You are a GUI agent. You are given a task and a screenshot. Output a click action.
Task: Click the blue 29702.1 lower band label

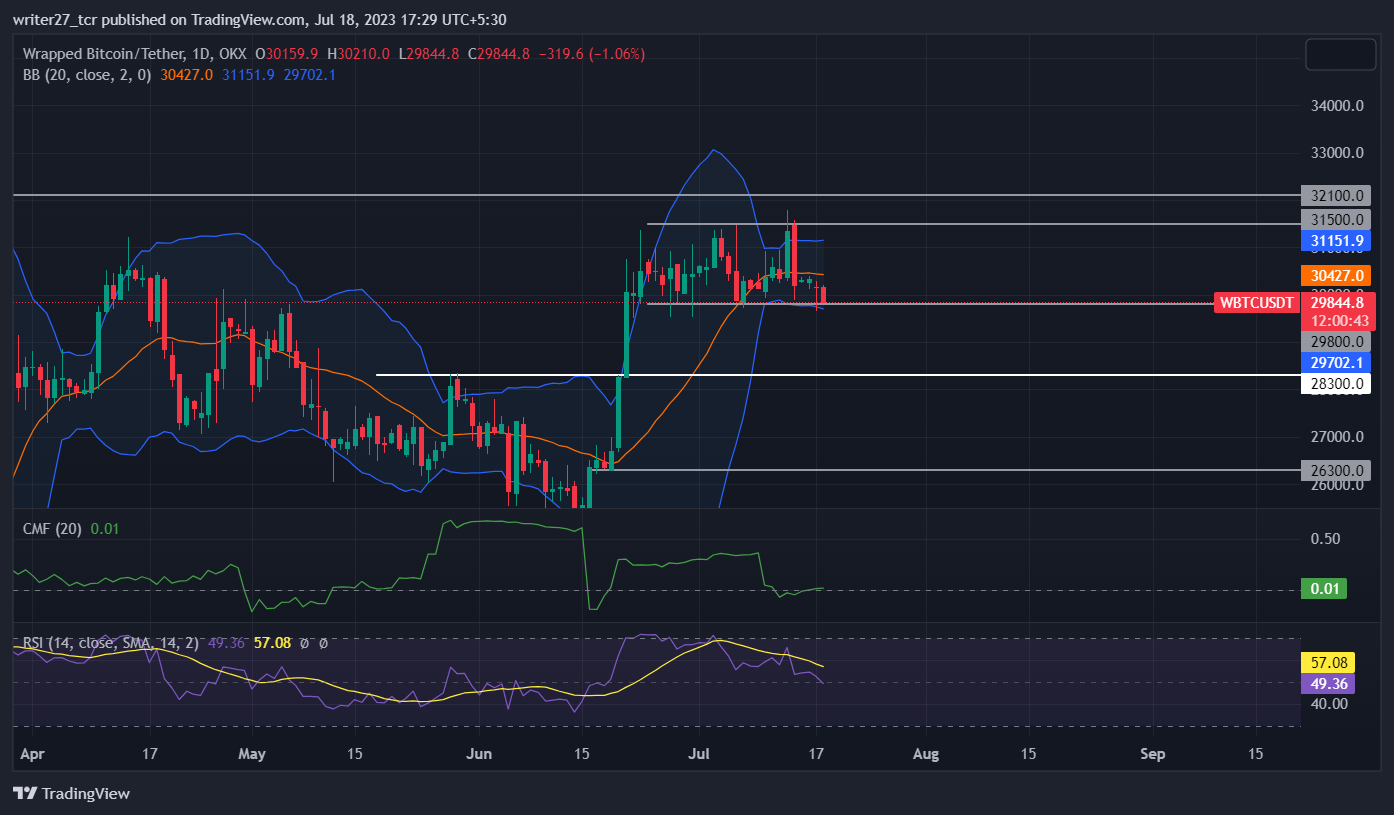click(x=1335, y=362)
